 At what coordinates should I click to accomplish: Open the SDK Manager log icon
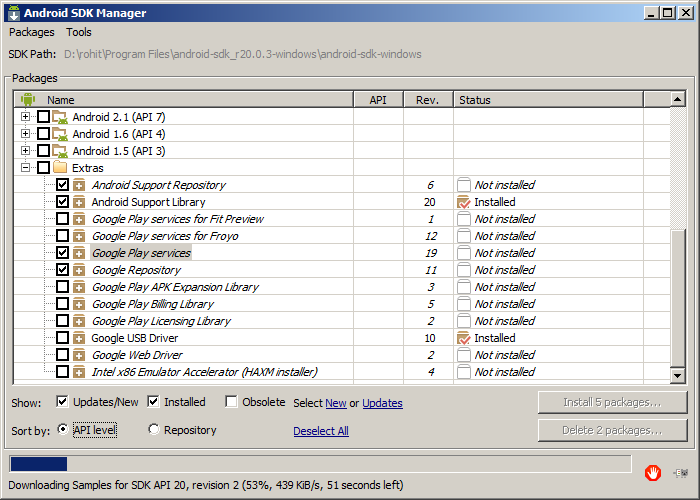click(x=681, y=473)
